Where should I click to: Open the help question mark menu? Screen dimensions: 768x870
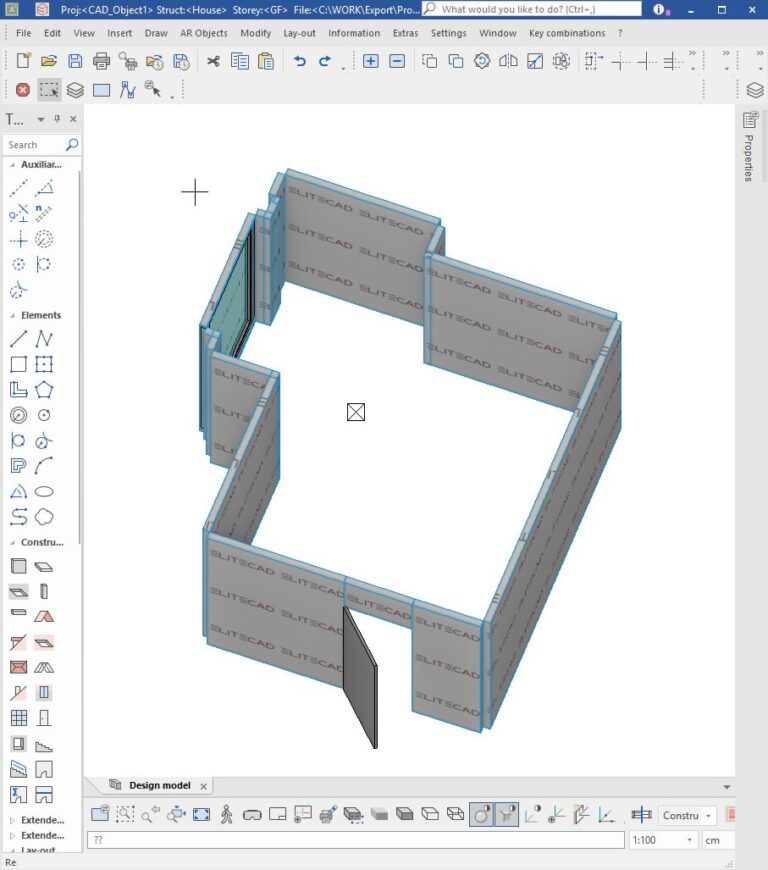(620, 33)
